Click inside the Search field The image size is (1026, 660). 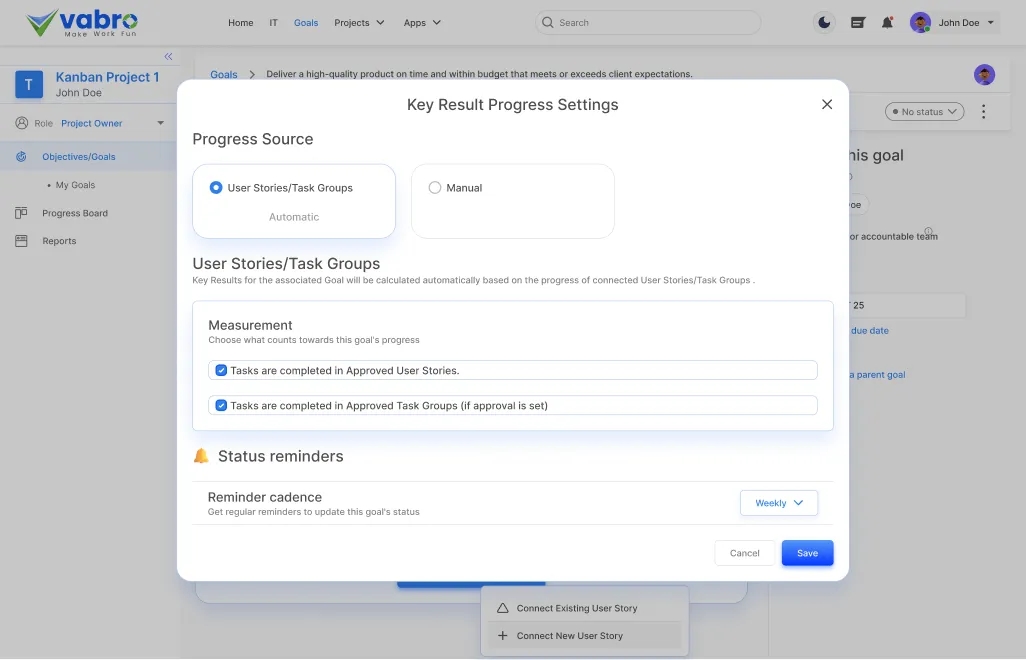(x=650, y=23)
